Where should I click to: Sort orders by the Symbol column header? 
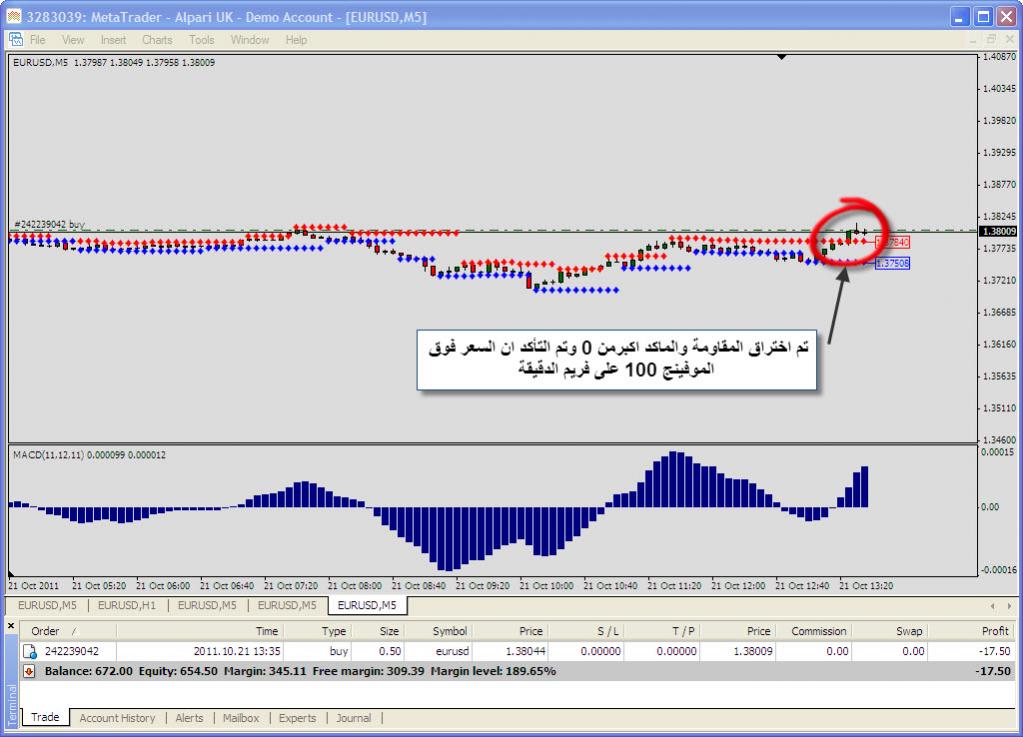(449, 631)
